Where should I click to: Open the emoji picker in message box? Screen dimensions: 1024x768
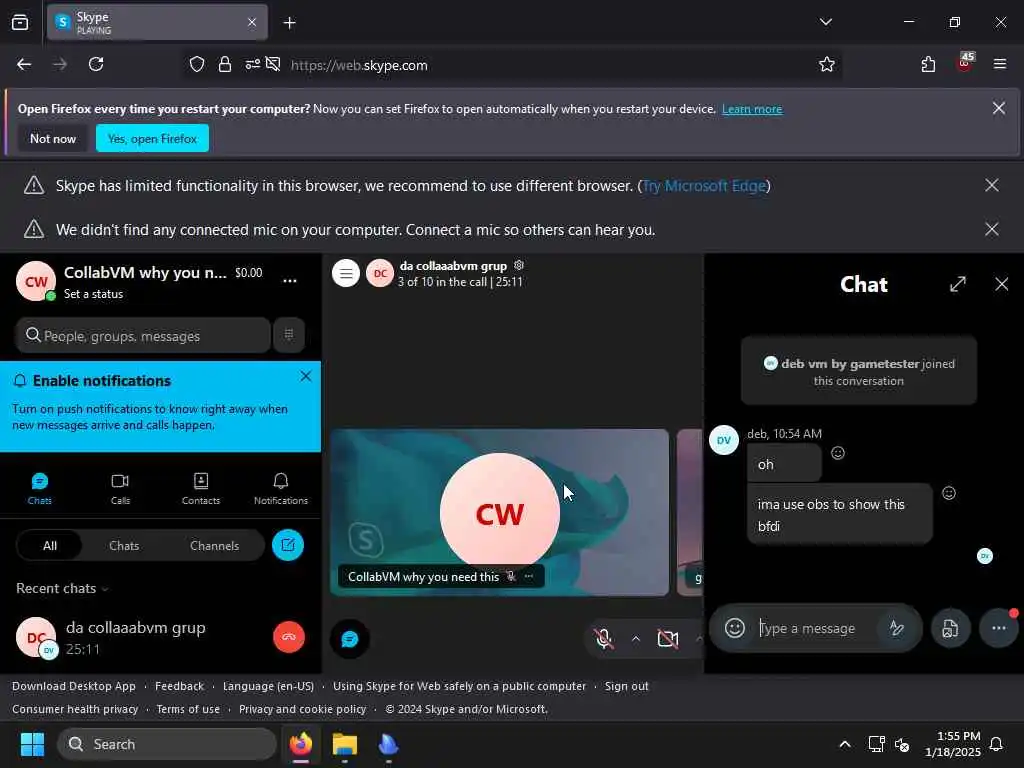point(735,628)
